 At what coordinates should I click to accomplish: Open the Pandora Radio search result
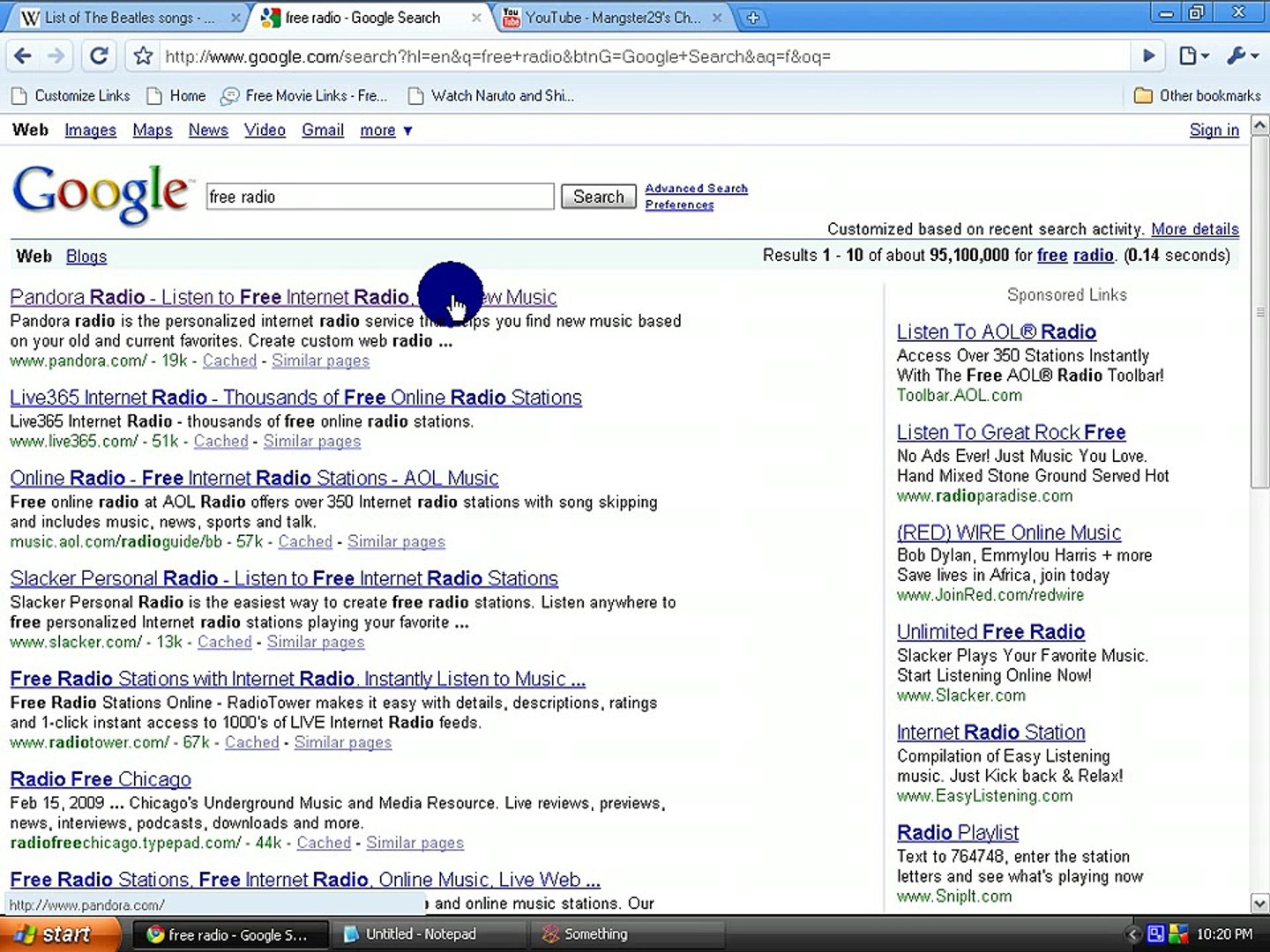283,297
